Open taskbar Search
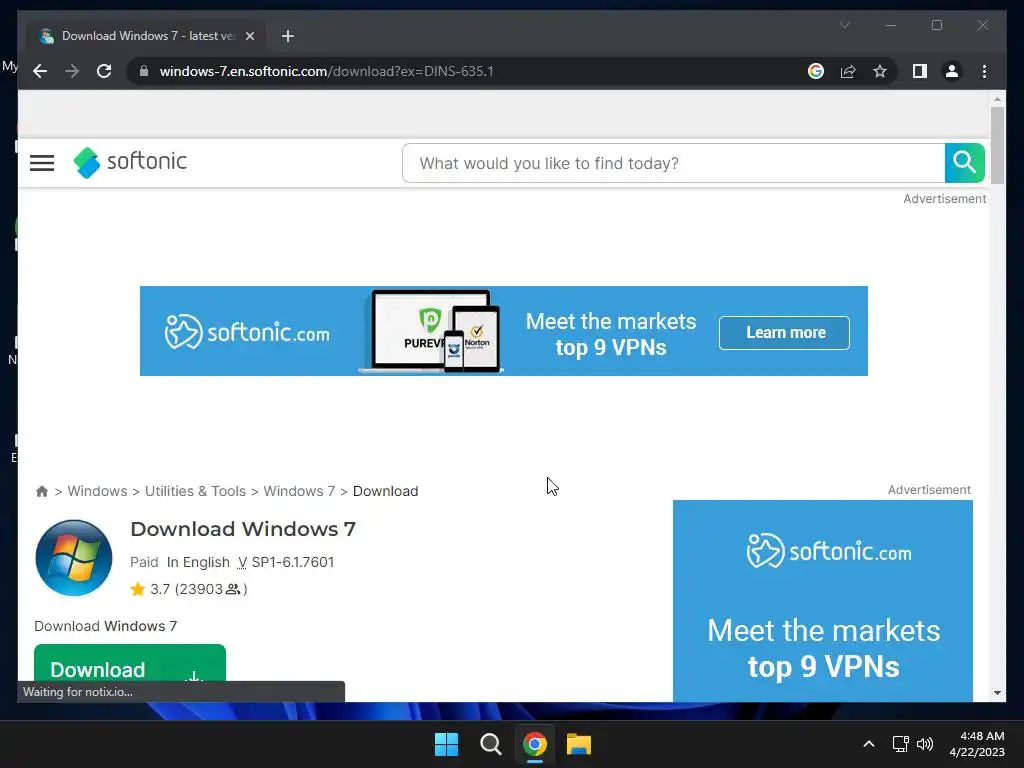 (490, 744)
